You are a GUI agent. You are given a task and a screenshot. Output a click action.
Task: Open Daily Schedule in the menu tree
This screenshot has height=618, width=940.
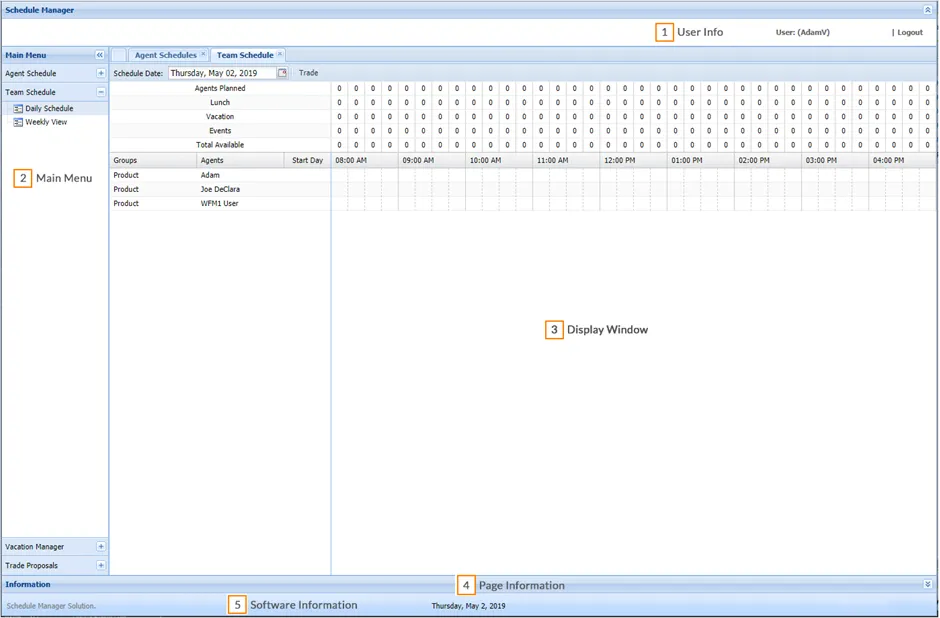49,108
